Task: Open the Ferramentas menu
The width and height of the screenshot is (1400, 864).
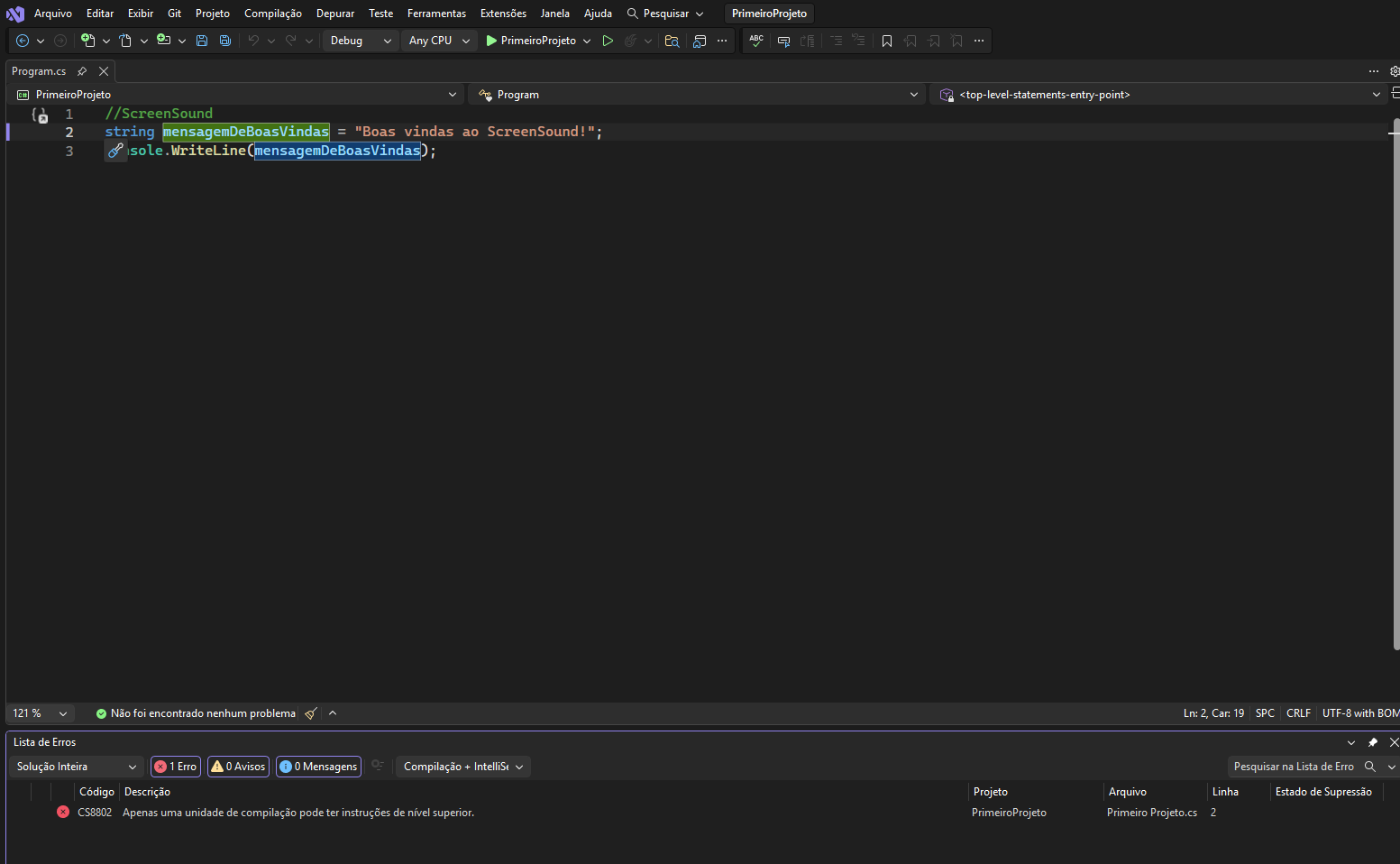Action: [436, 14]
